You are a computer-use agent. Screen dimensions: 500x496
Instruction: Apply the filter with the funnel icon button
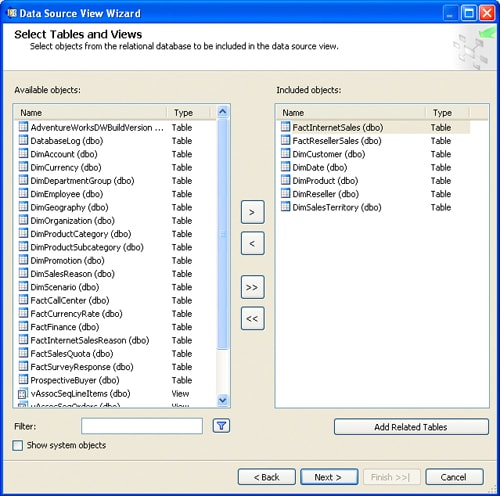click(x=221, y=426)
